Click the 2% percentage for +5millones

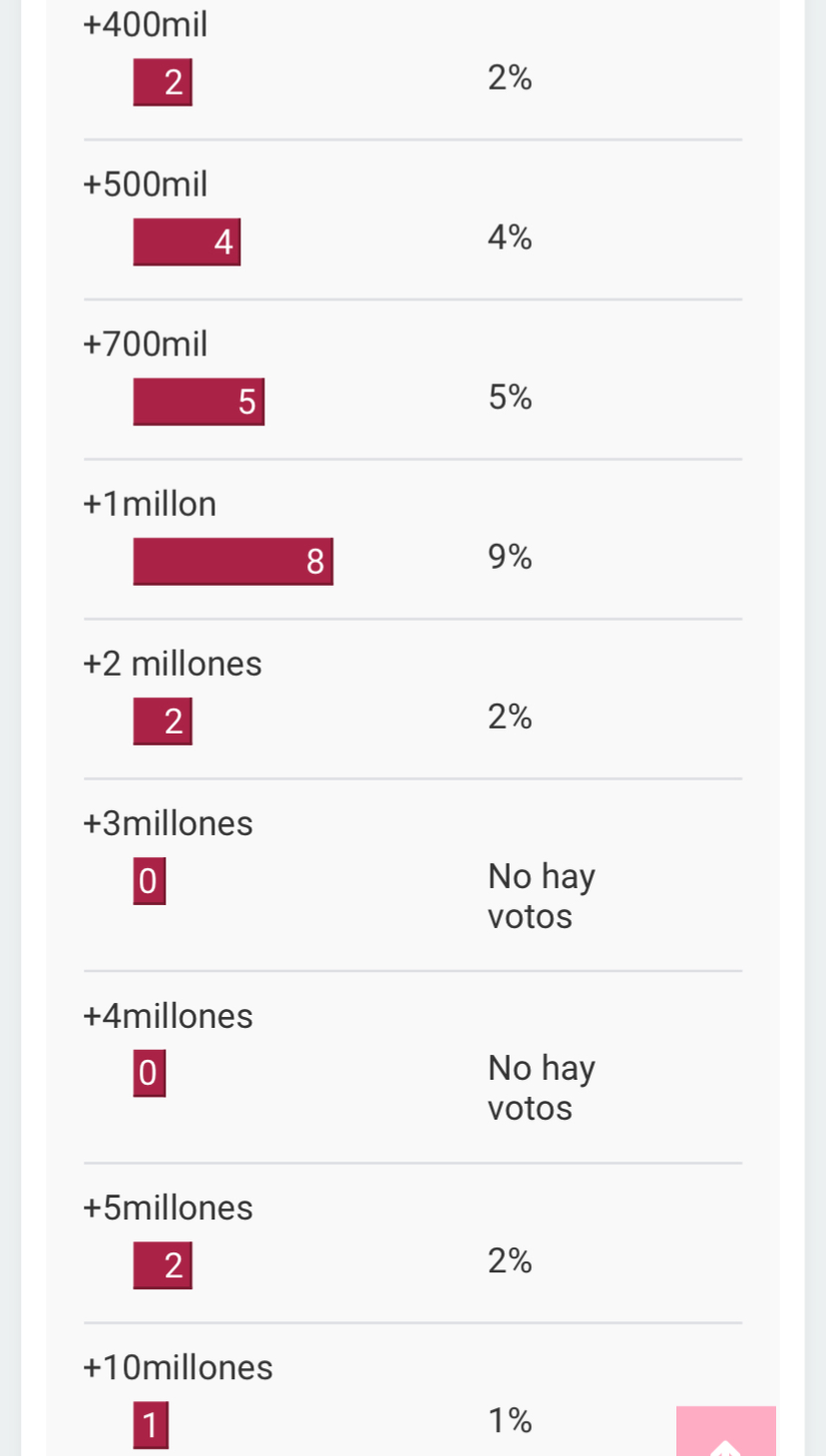coord(510,1261)
